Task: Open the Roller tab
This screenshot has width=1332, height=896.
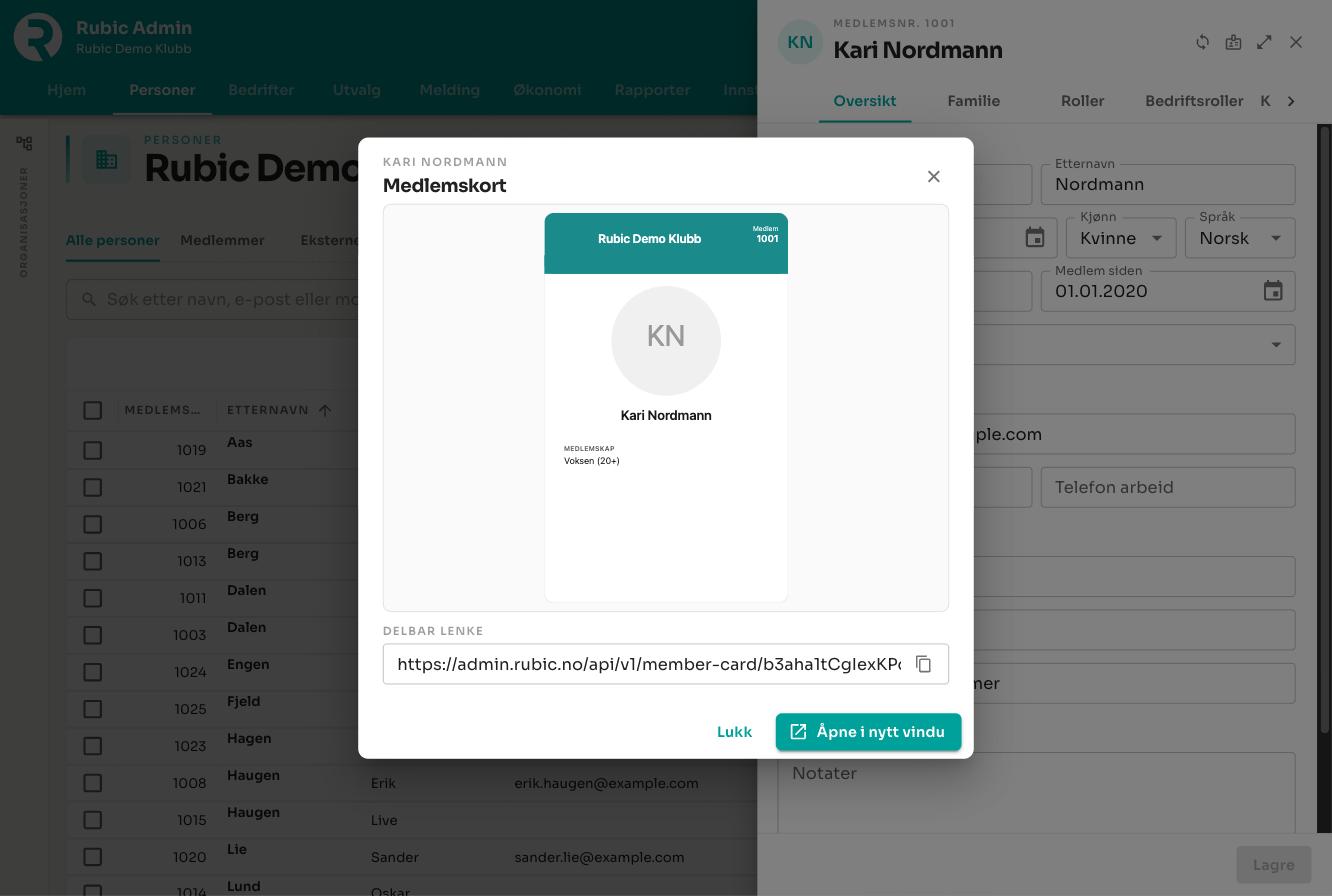Action: 1082,101
